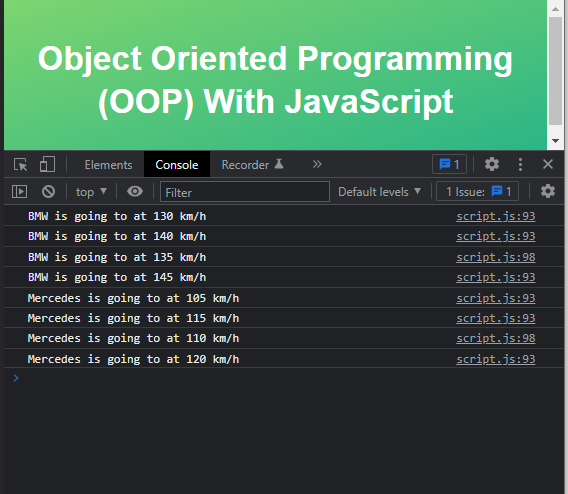
Task: Click the page vertical scrollbar thumb
Action: pos(555,71)
